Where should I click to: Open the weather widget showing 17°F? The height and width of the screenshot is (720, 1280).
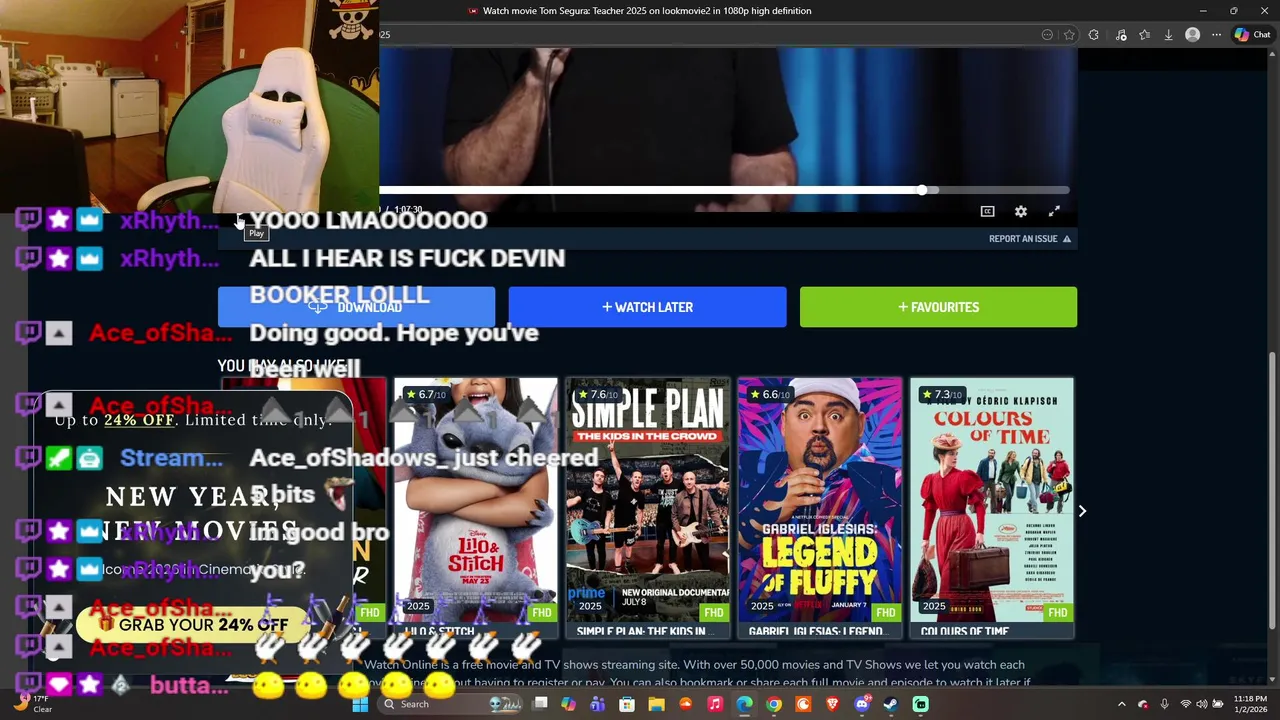point(32,704)
